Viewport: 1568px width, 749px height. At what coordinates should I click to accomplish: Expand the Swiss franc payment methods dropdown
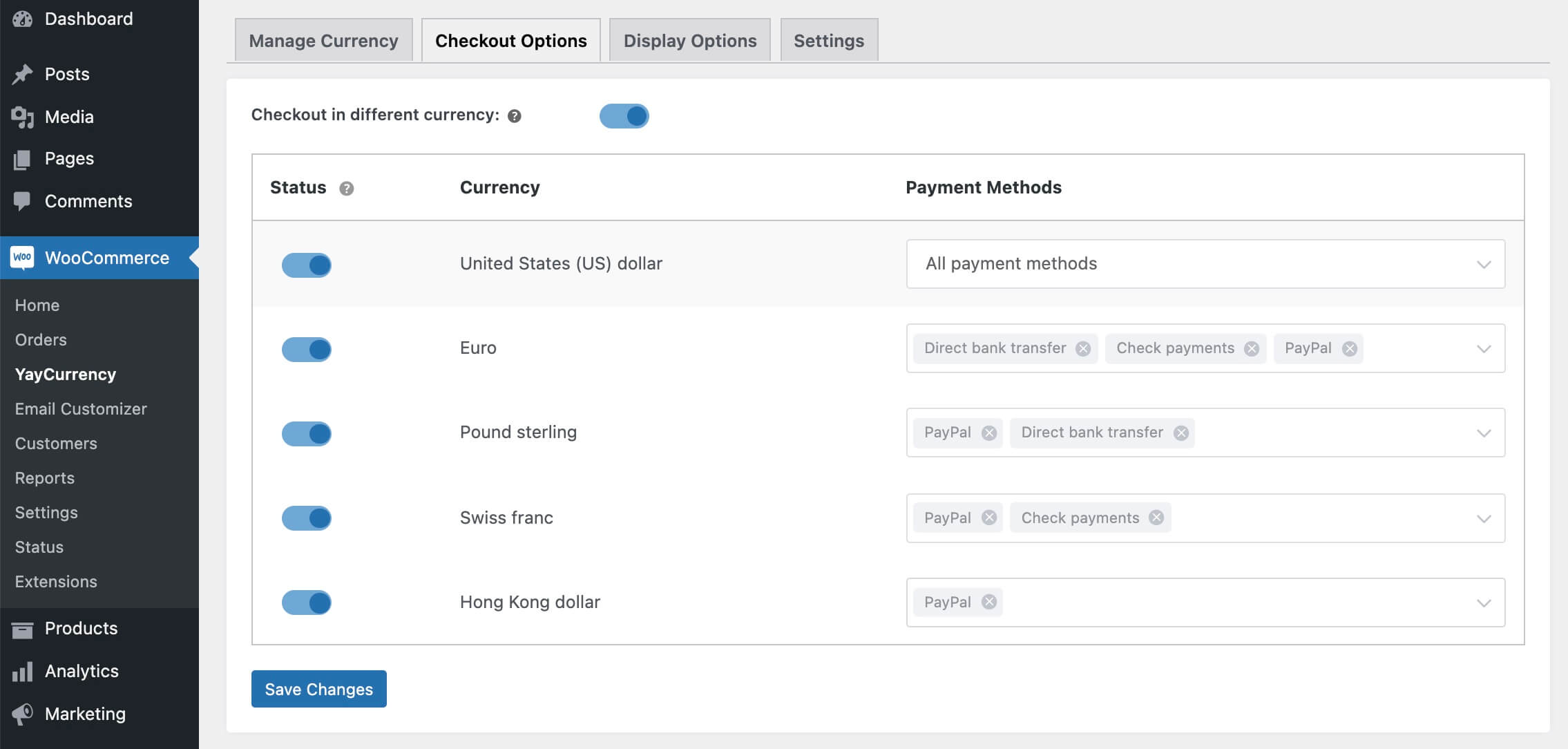pyautogui.click(x=1481, y=518)
